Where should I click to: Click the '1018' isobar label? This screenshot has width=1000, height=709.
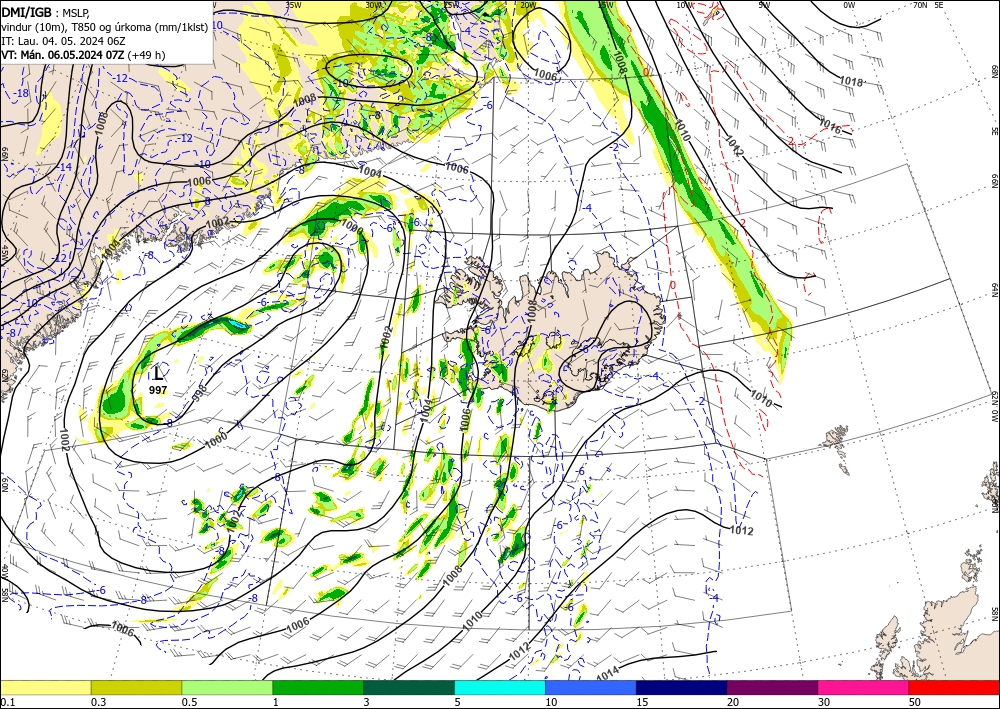point(851,82)
